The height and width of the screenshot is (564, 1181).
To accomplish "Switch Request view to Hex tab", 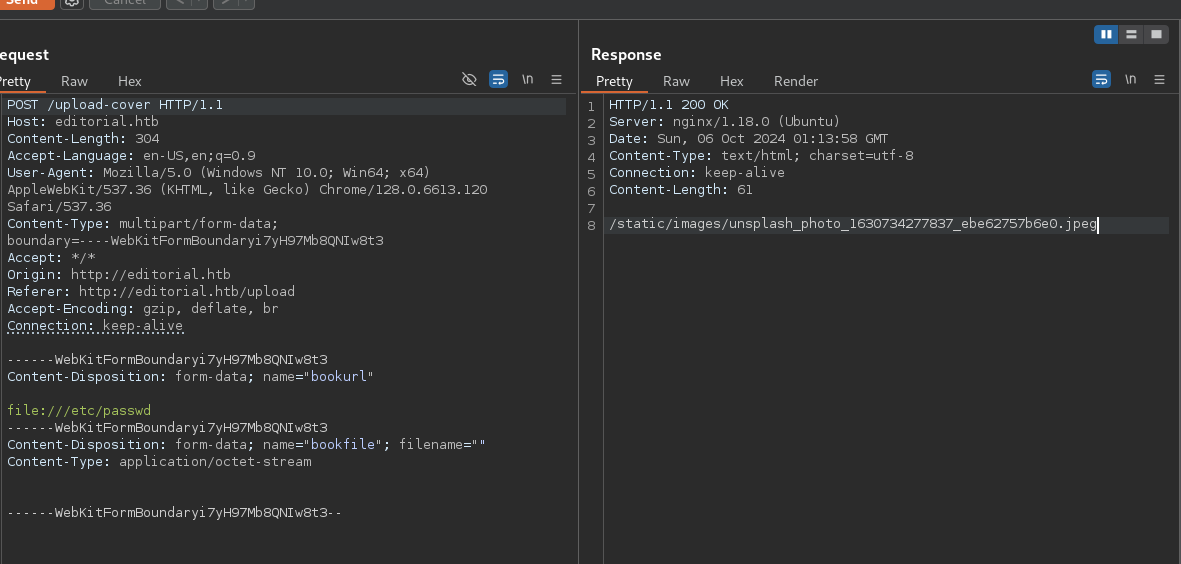I will coord(130,81).
